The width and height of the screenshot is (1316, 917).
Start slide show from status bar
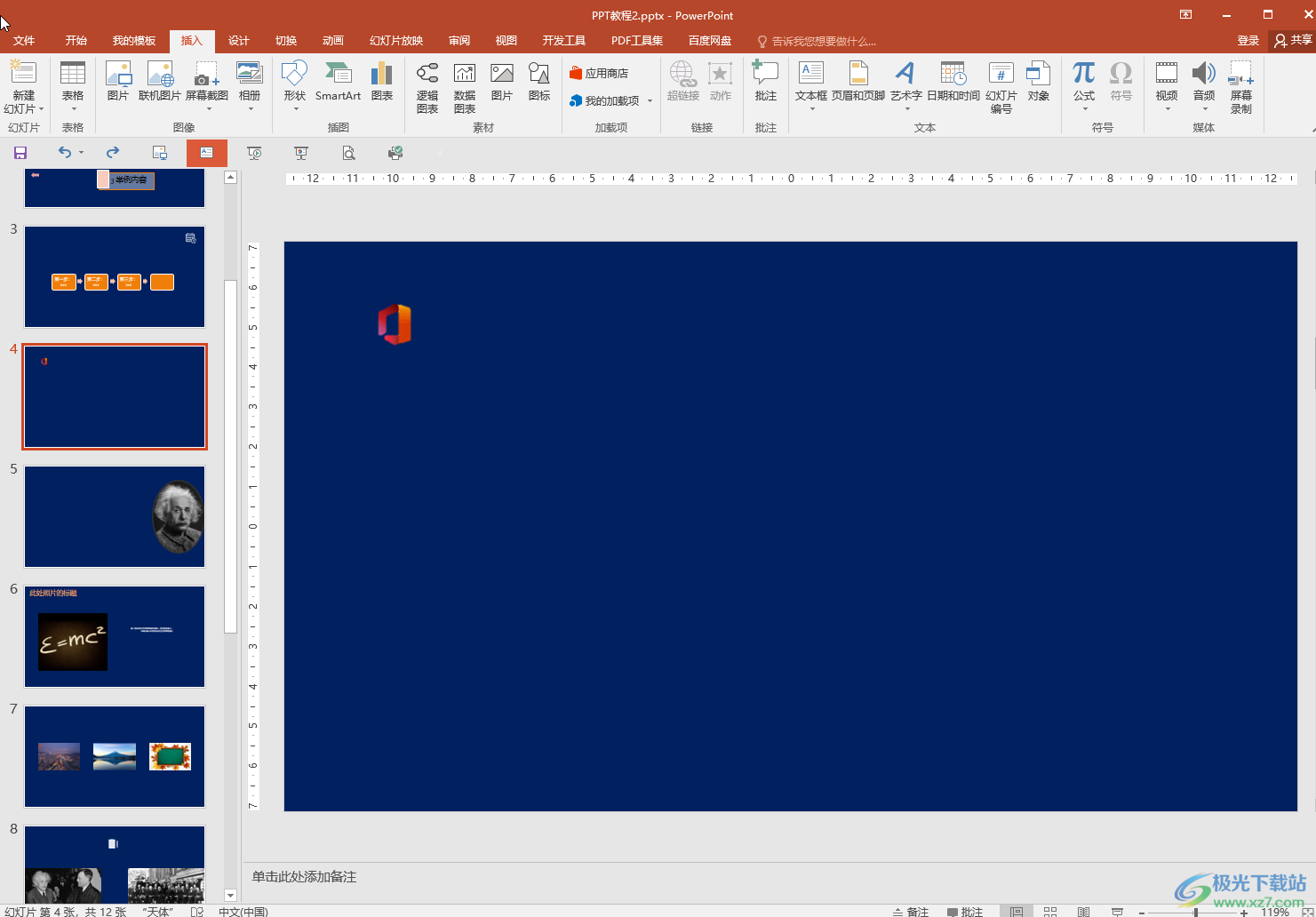pos(1117,912)
